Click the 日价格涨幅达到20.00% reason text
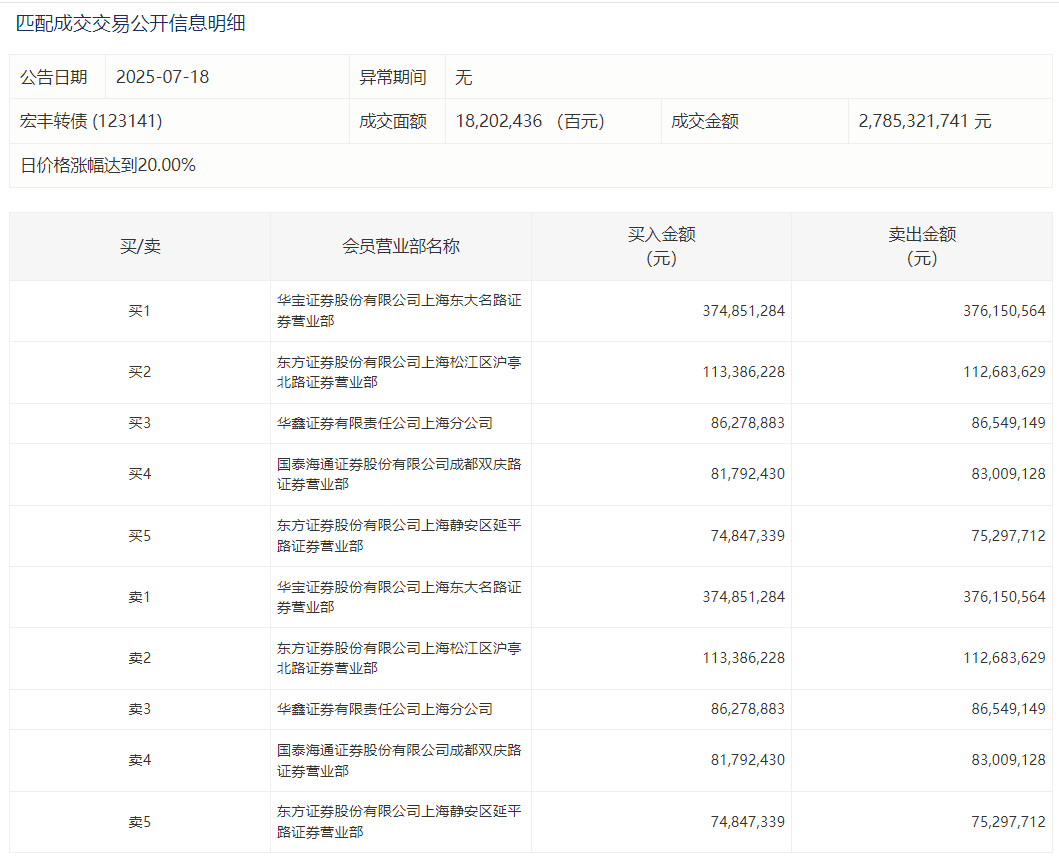 tap(108, 166)
